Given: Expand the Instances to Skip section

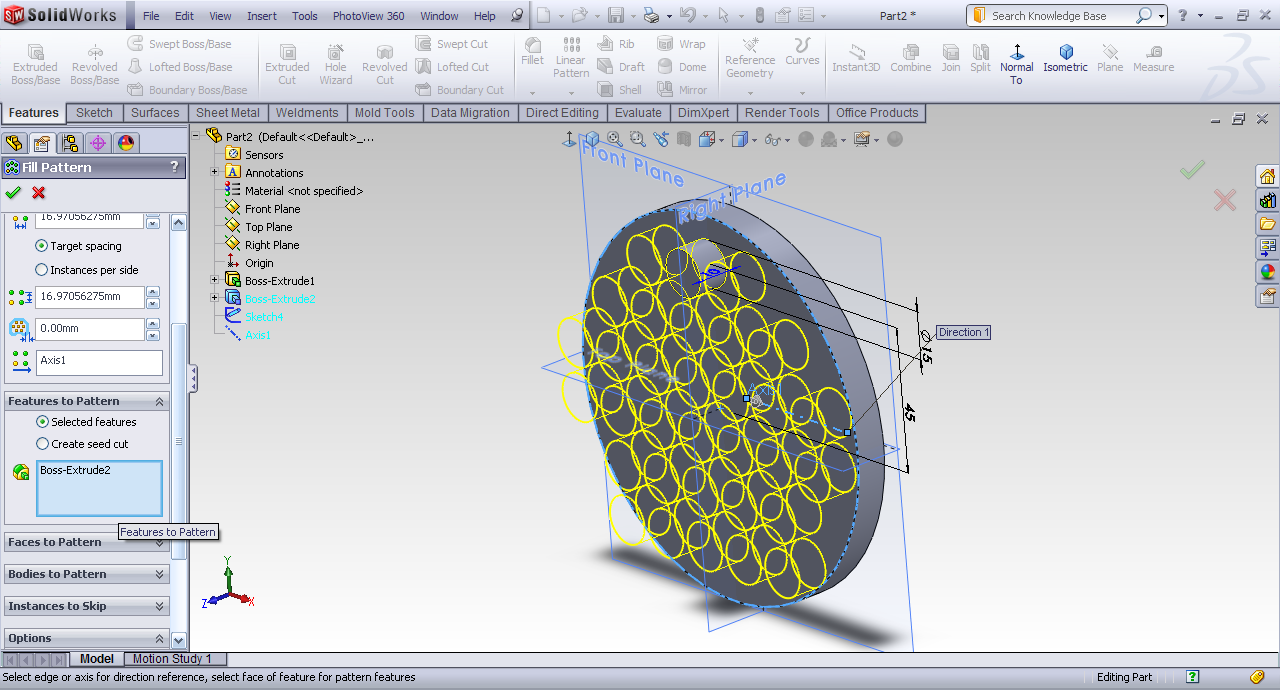Looking at the screenshot, I should point(159,606).
